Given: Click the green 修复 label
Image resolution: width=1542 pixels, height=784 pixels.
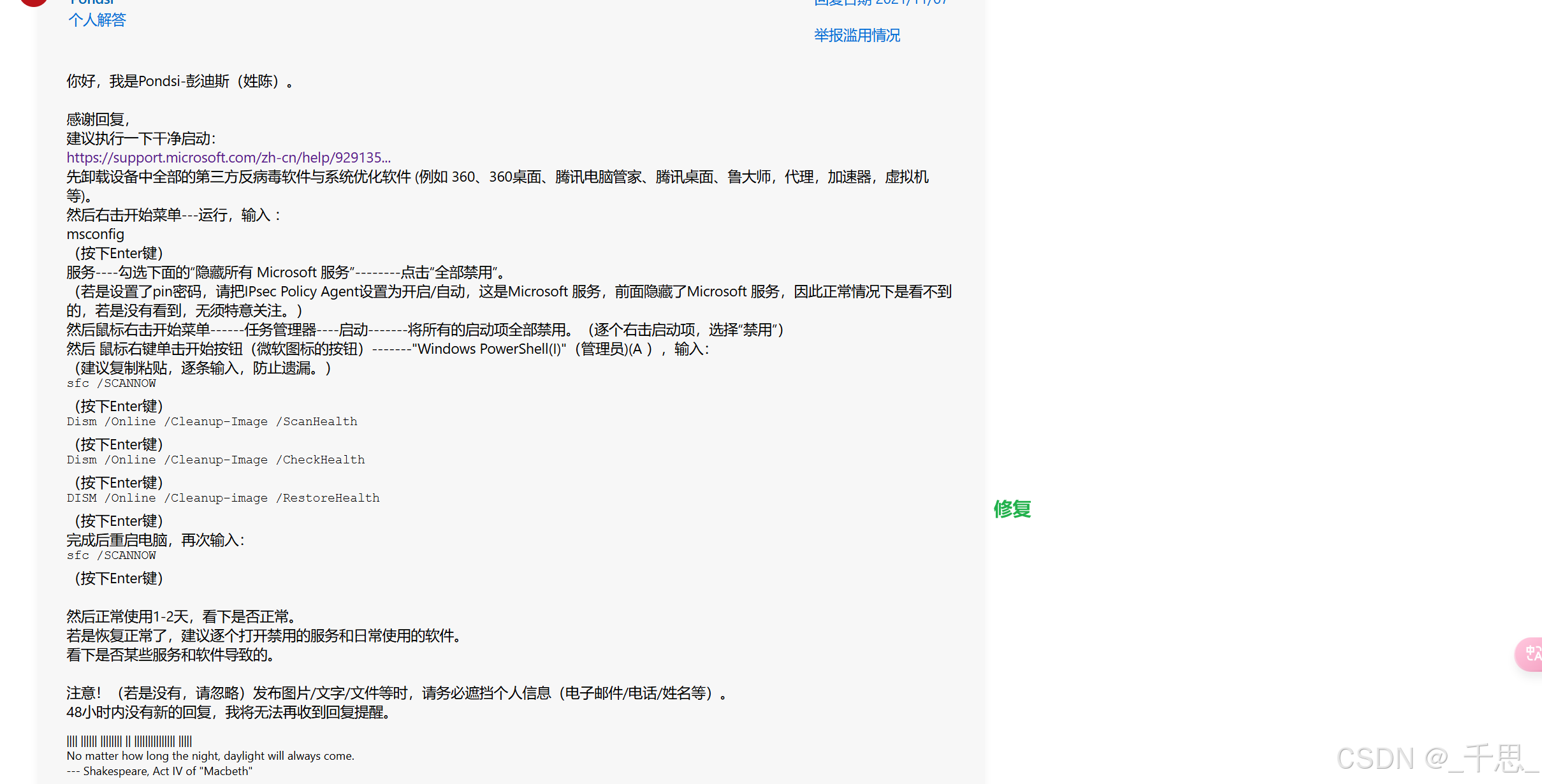Looking at the screenshot, I should coord(1012,509).
